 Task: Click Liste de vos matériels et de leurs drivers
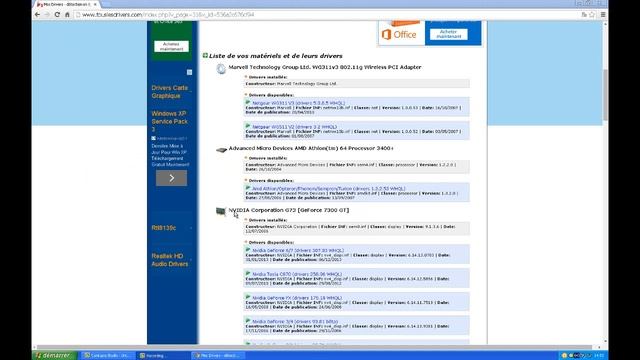pyautogui.click(x=276, y=56)
